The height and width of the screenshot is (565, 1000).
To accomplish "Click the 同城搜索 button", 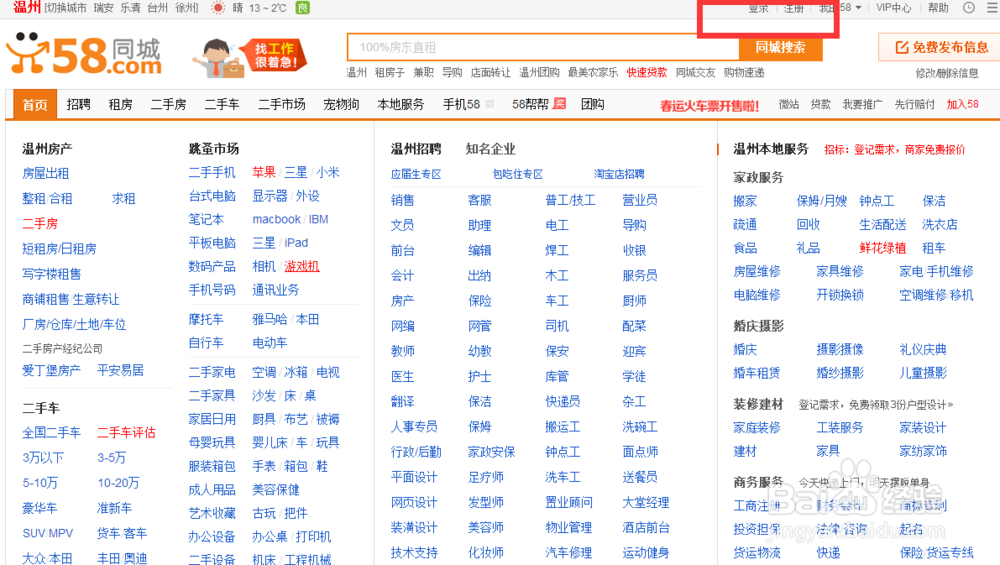I will point(780,47).
